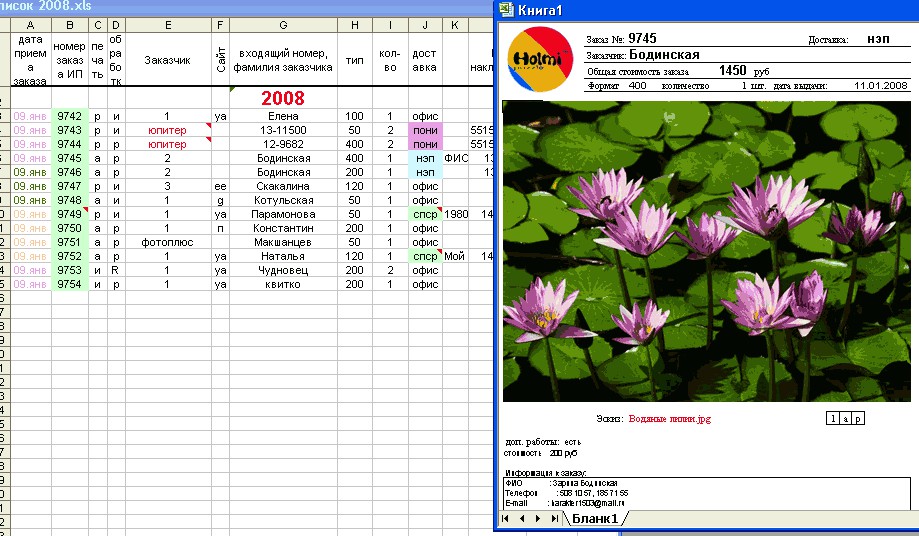Click the boxed '1 a p' code
The width and height of the screenshot is (919, 536).
(845, 418)
